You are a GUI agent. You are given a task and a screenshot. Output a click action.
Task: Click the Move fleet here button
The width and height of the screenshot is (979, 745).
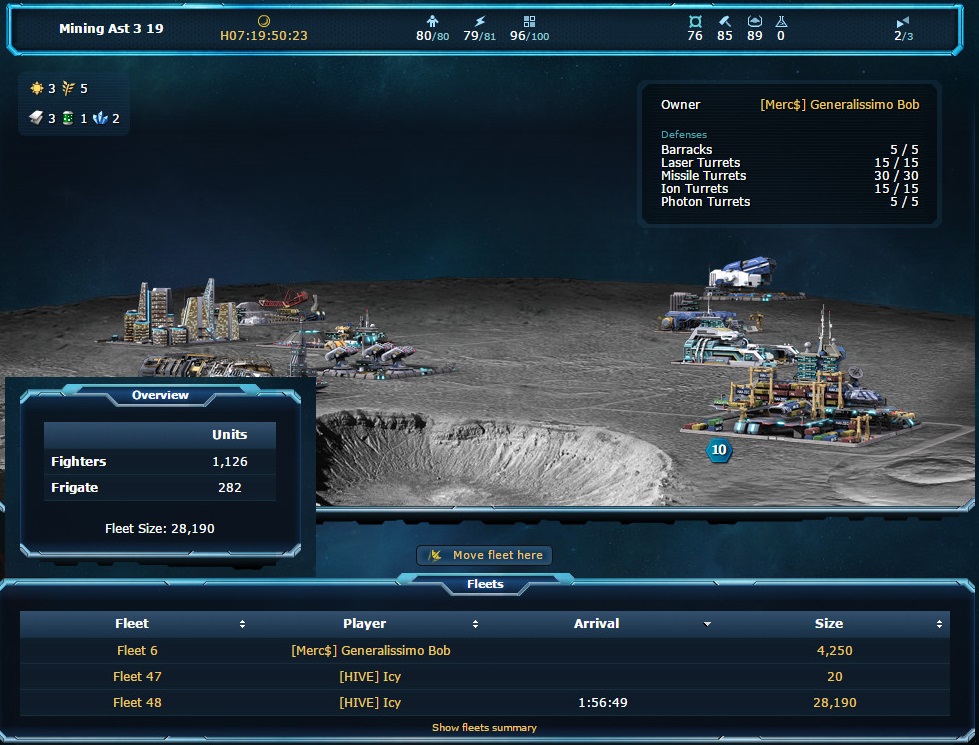[x=484, y=555]
